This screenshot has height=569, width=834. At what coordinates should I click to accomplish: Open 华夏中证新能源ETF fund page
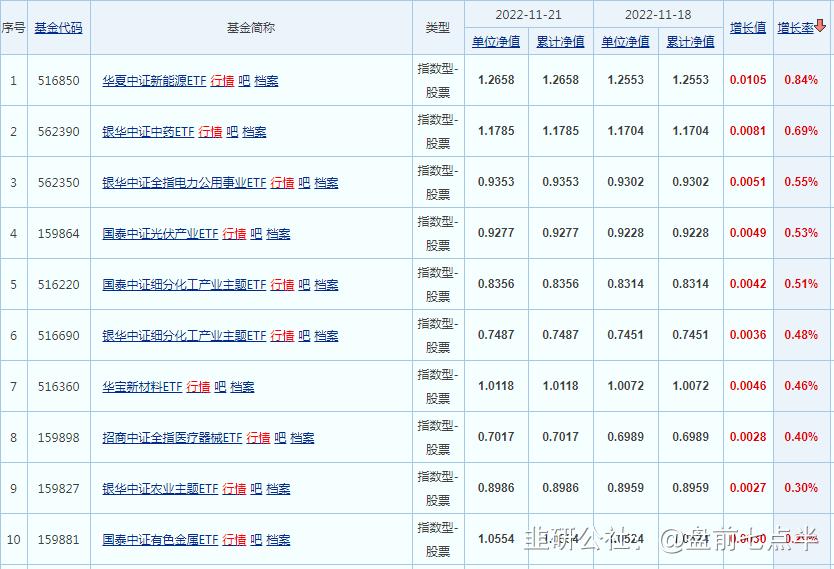[x=154, y=81]
